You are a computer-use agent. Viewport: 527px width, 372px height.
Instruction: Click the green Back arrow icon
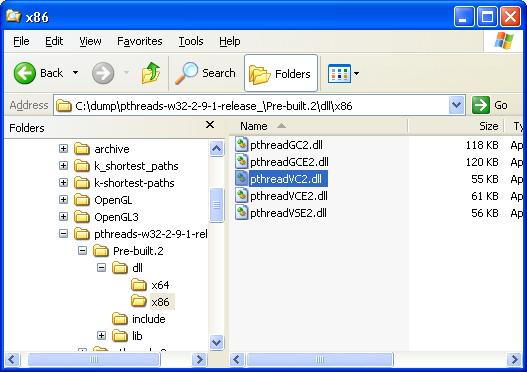(x=25, y=73)
